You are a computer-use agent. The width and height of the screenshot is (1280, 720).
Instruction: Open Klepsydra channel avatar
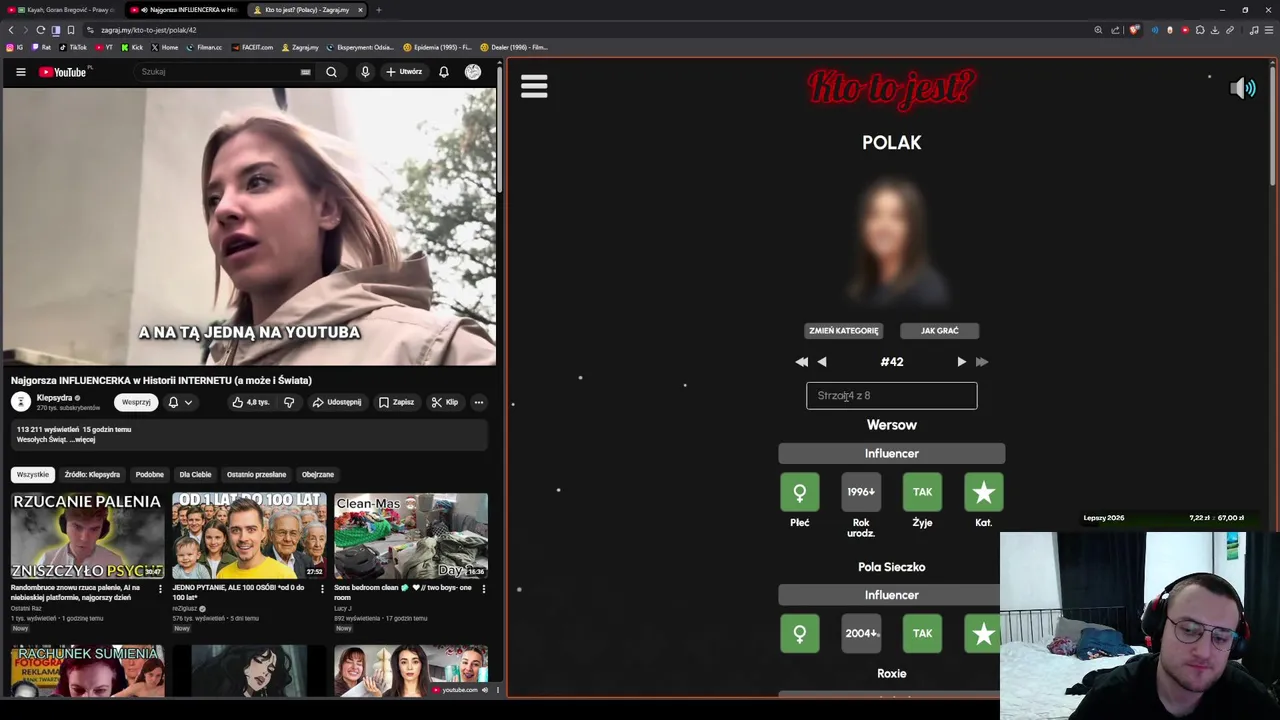[21, 401]
